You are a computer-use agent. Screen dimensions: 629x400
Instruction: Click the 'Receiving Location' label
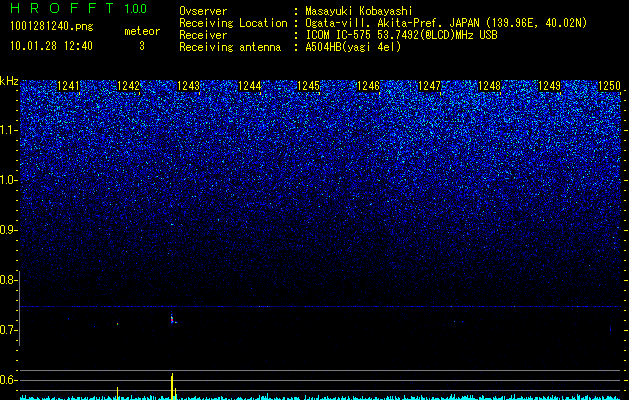(233, 23)
